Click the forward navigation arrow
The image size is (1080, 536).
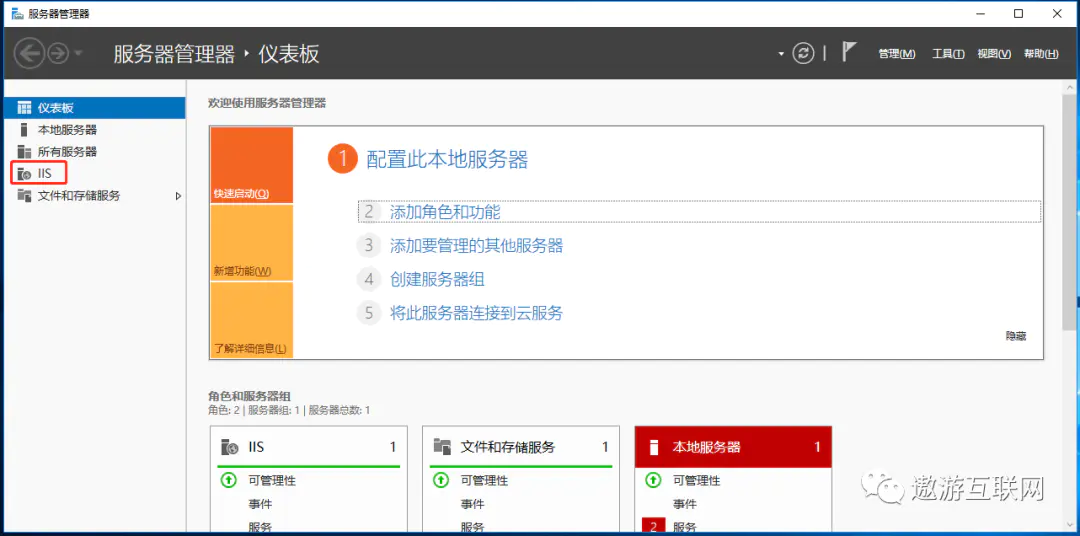59,54
